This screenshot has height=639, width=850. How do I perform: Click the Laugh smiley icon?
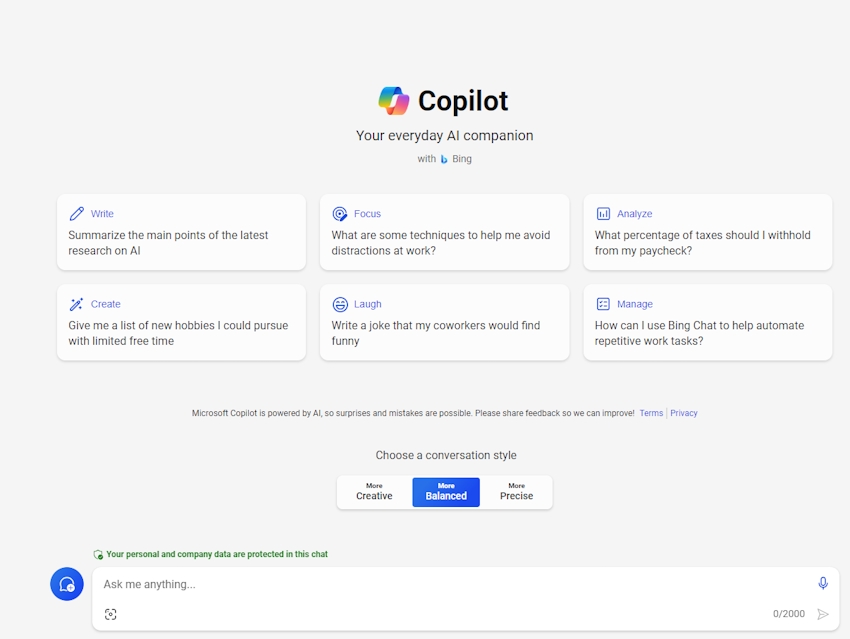click(x=340, y=304)
